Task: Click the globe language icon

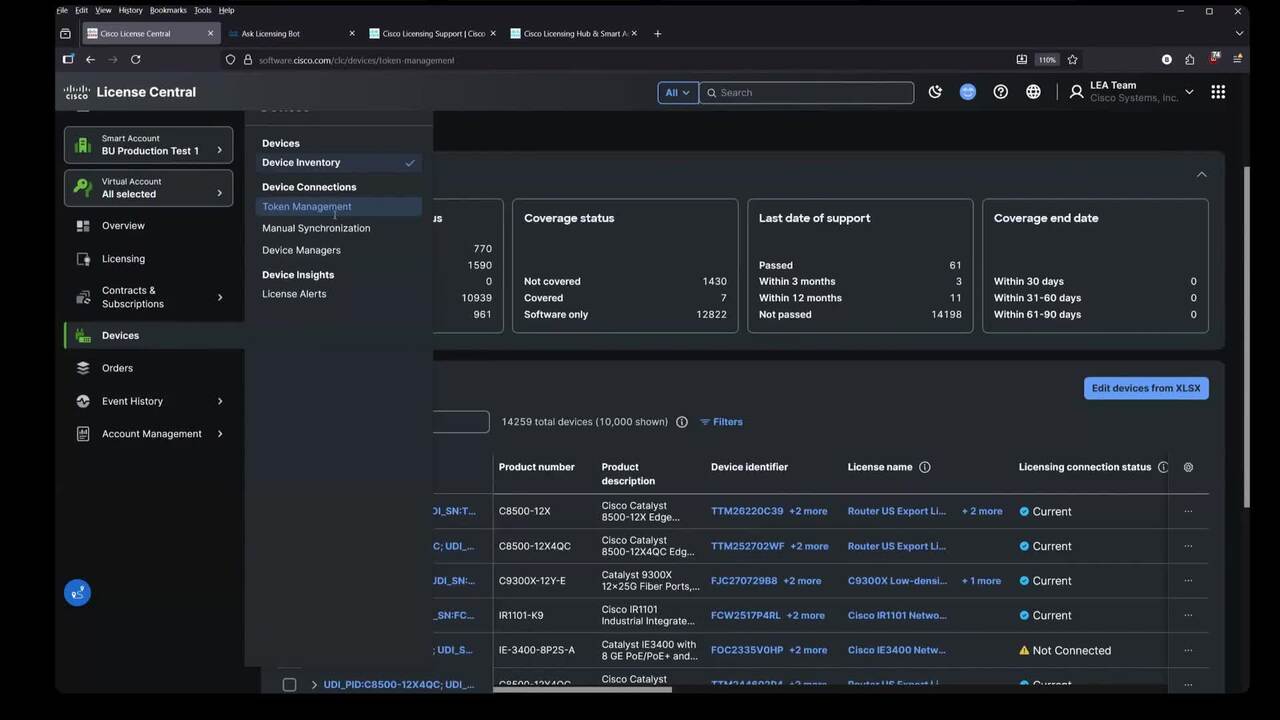Action: coord(1033,92)
